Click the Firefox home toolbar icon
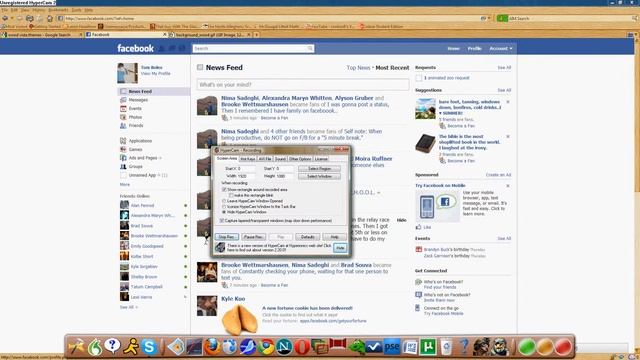 [x=50, y=18]
